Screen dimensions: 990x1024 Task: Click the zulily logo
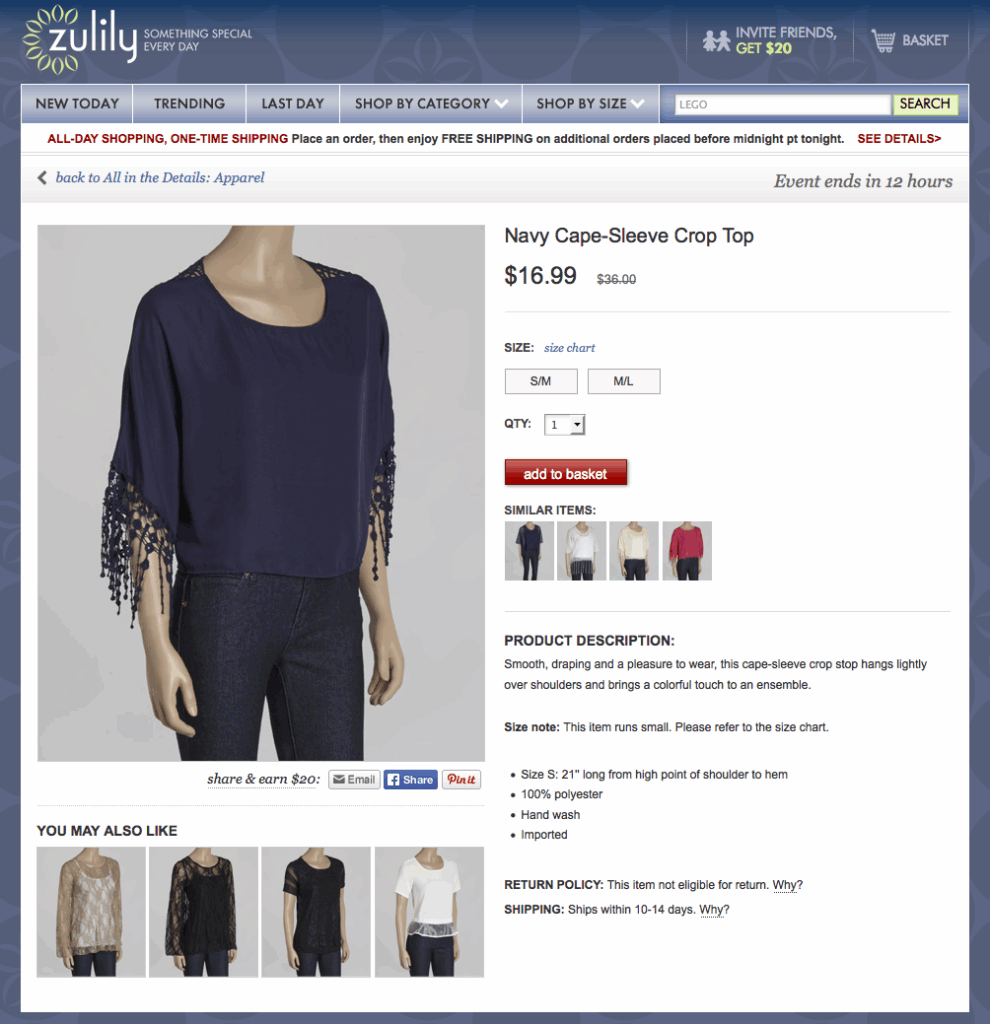pyautogui.click(x=80, y=39)
